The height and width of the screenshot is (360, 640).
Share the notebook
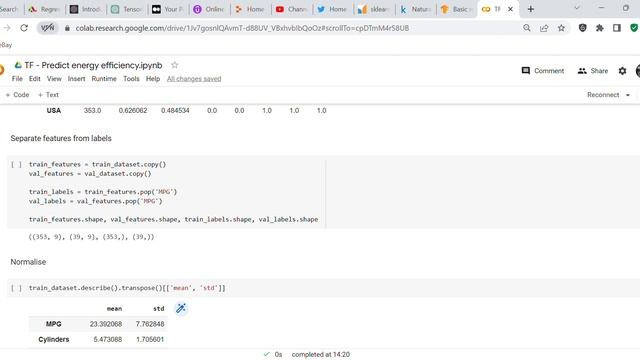pos(593,71)
